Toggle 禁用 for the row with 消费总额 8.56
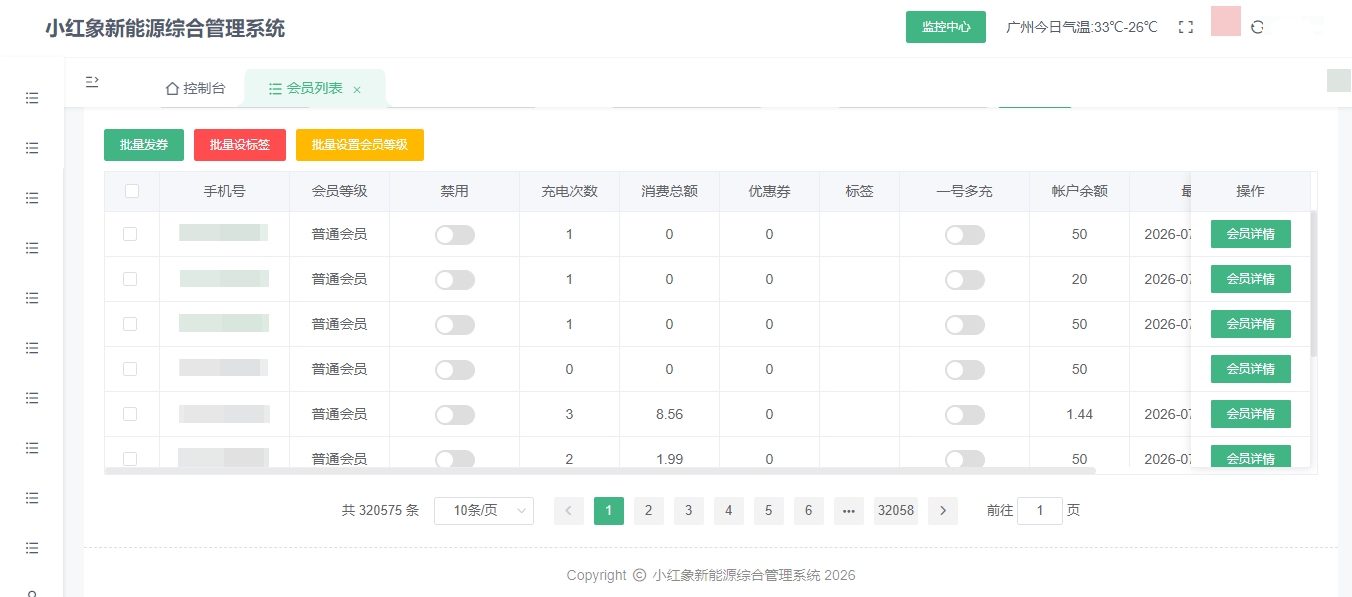Screen dimensions: 1352x597 [x=455, y=415]
